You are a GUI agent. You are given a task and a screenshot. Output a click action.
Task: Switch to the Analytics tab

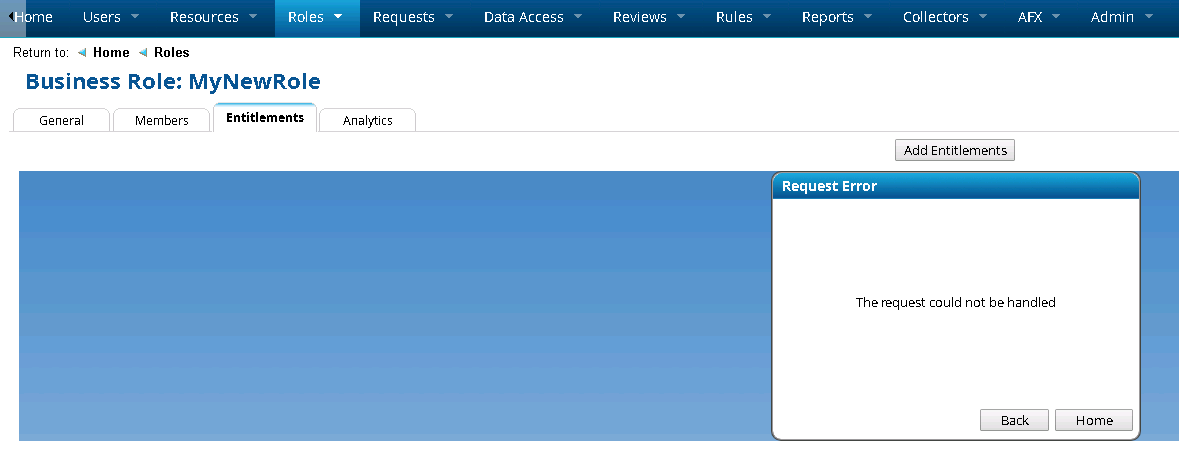click(x=367, y=120)
